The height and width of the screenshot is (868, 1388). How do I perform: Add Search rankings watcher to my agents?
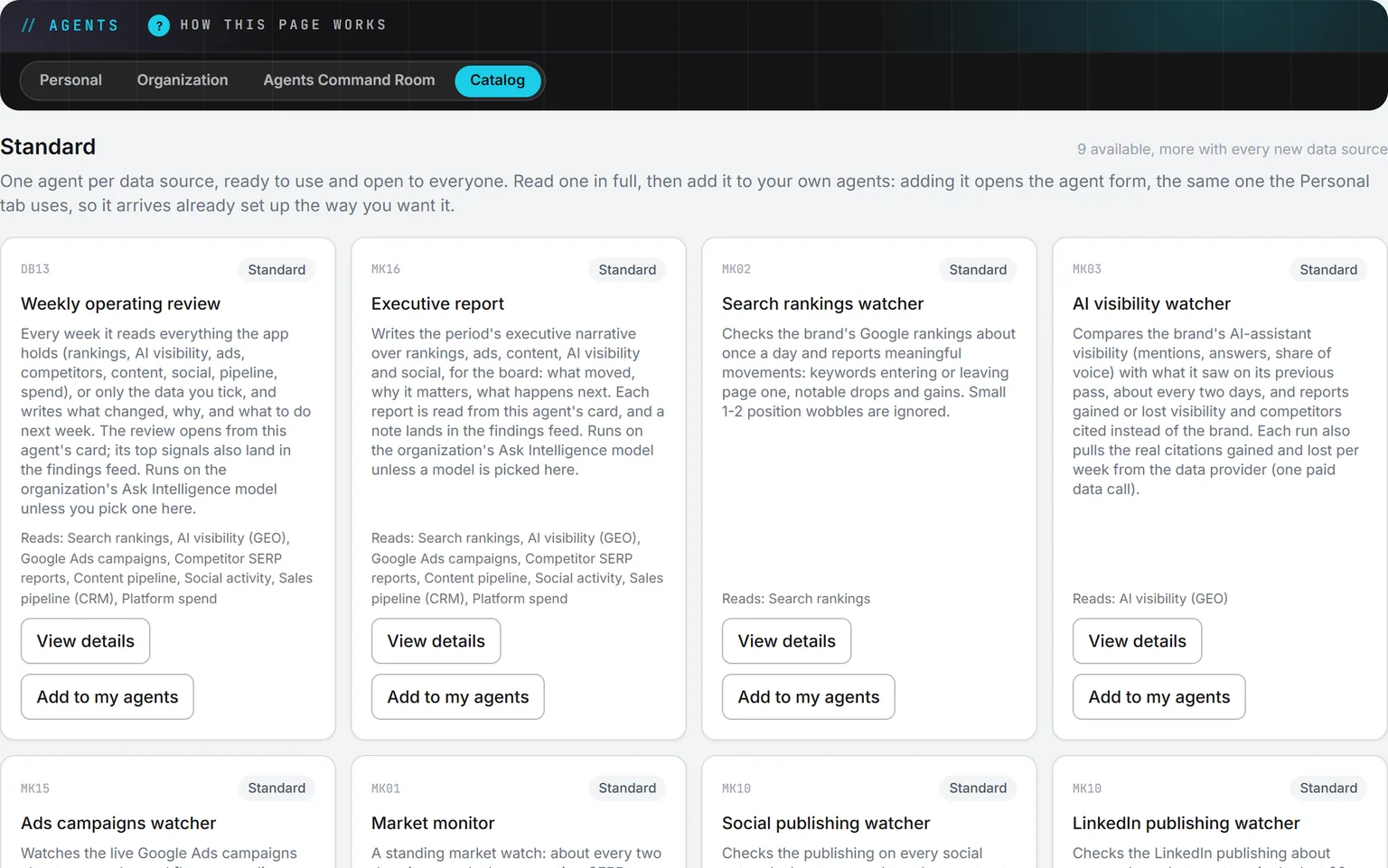tap(809, 697)
